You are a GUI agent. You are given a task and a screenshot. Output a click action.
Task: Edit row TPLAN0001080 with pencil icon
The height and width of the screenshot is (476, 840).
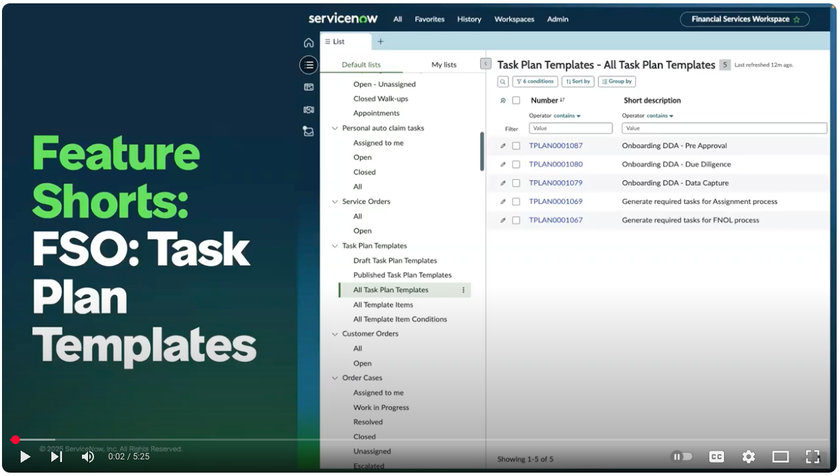(502, 164)
